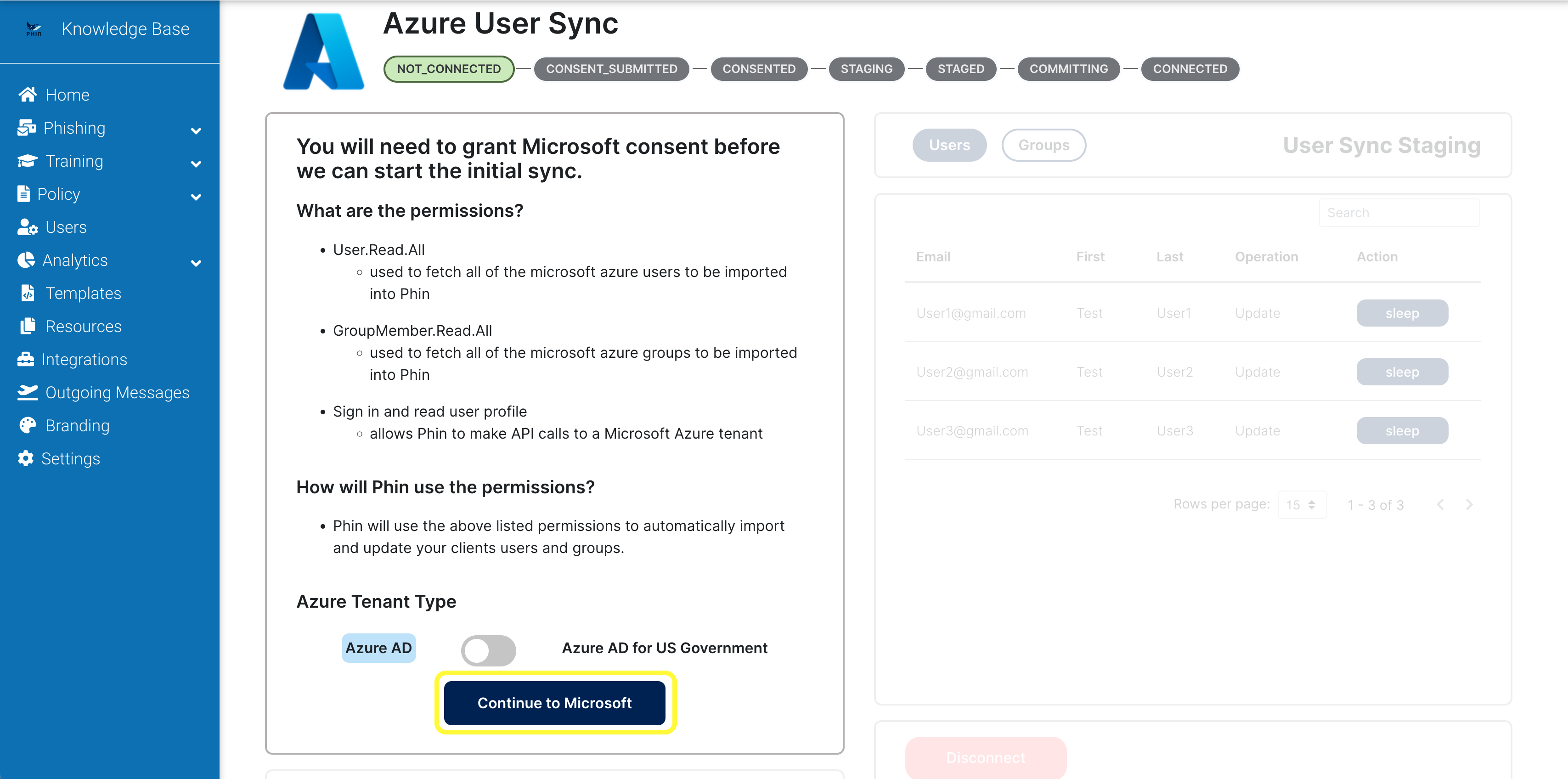
Task: Click the First column header
Action: coord(1090,256)
